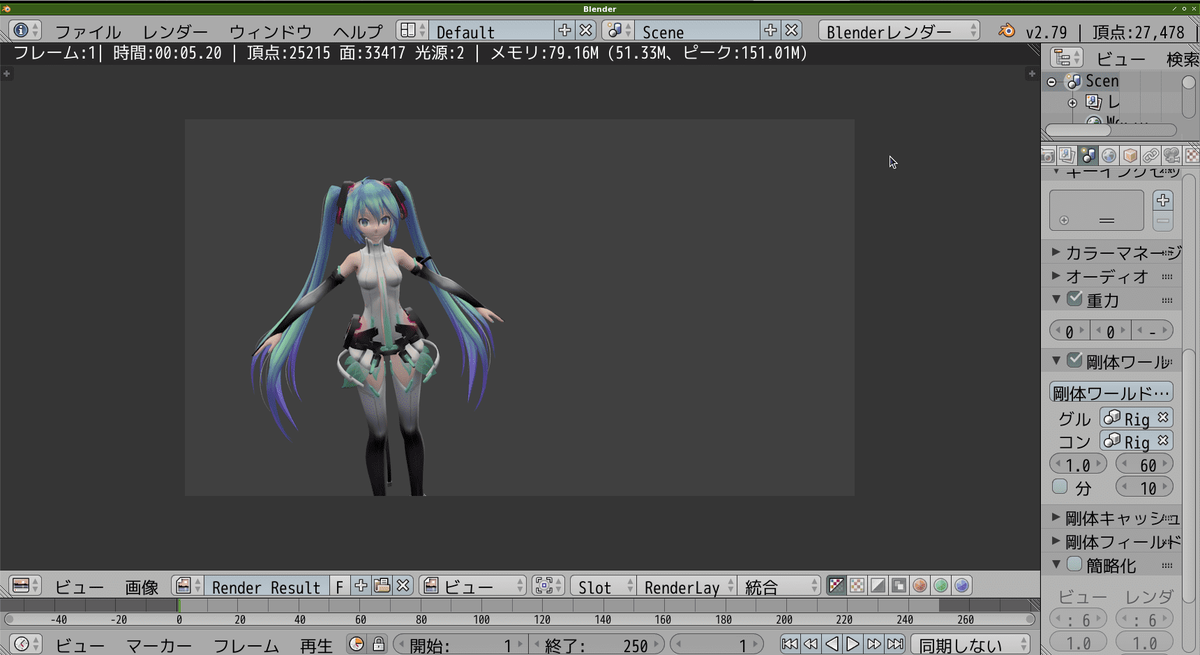The width and height of the screenshot is (1200, 655).
Task: Open the image editor ビュー menu
Action: coord(77,588)
